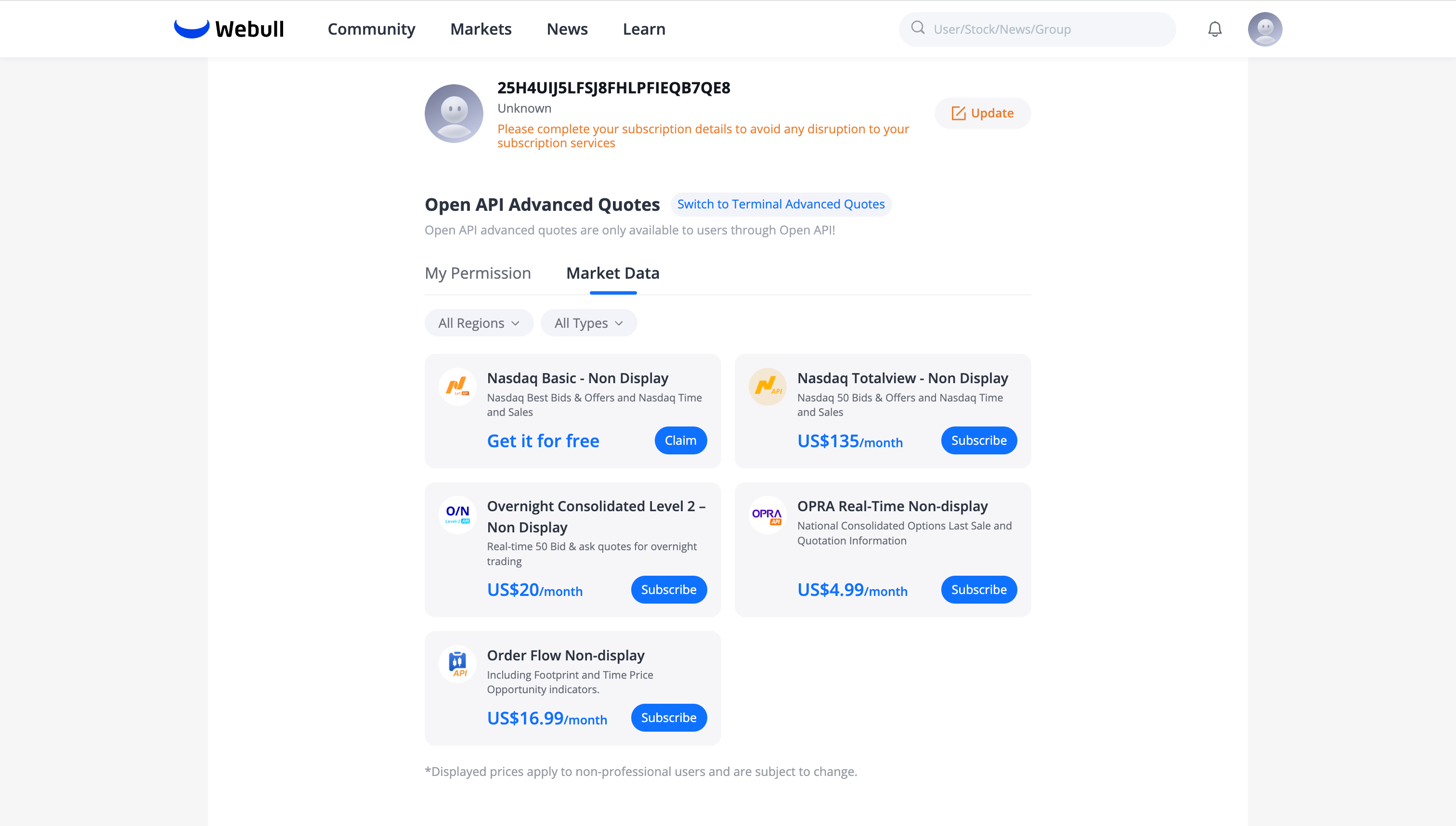This screenshot has height=826, width=1456.
Task: Click the Overnight Consolidated Level 2 title
Action: tap(597, 517)
